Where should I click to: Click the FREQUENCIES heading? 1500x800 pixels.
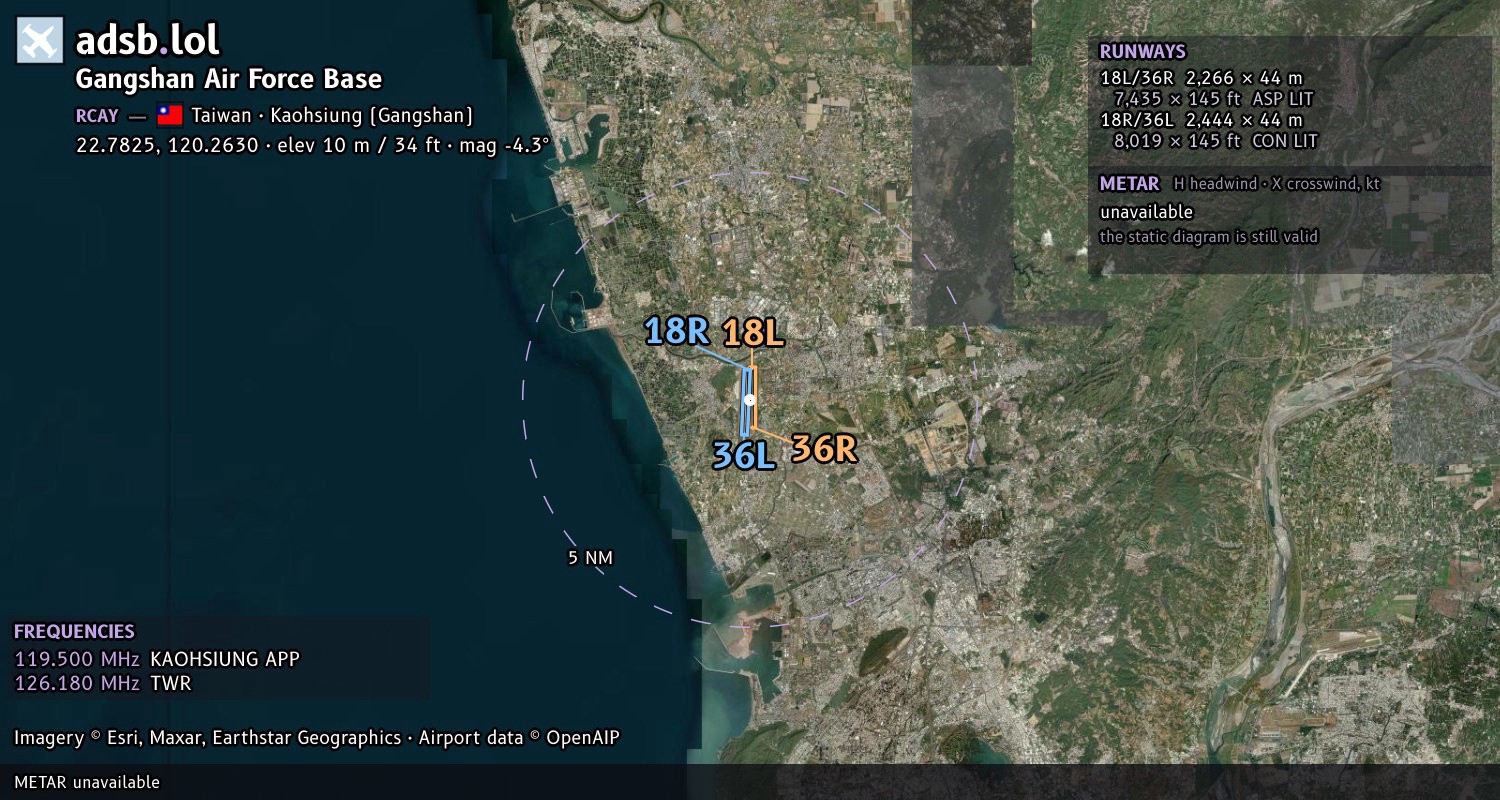click(74, 632)
